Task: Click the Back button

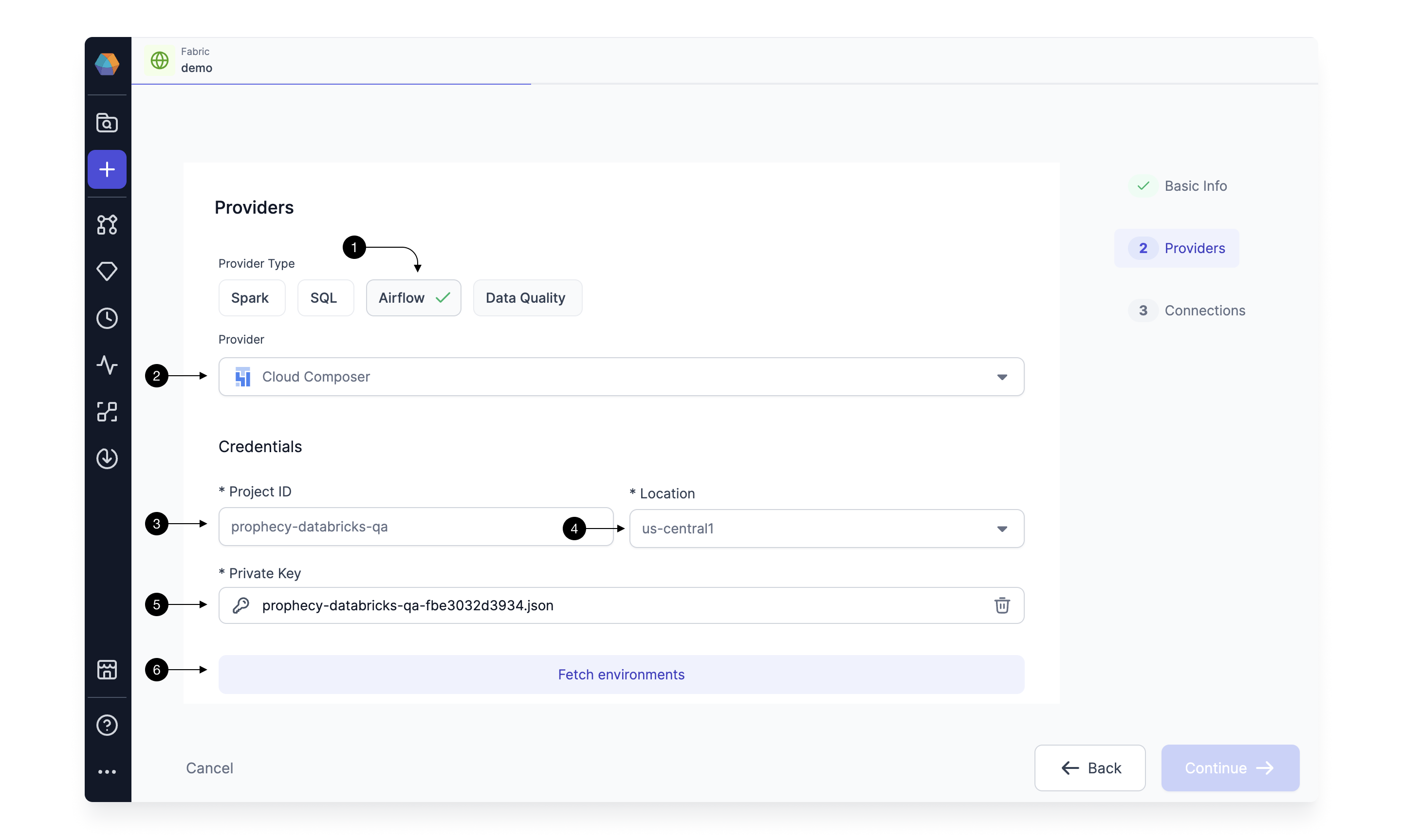Action: [x=1089, y=767]
